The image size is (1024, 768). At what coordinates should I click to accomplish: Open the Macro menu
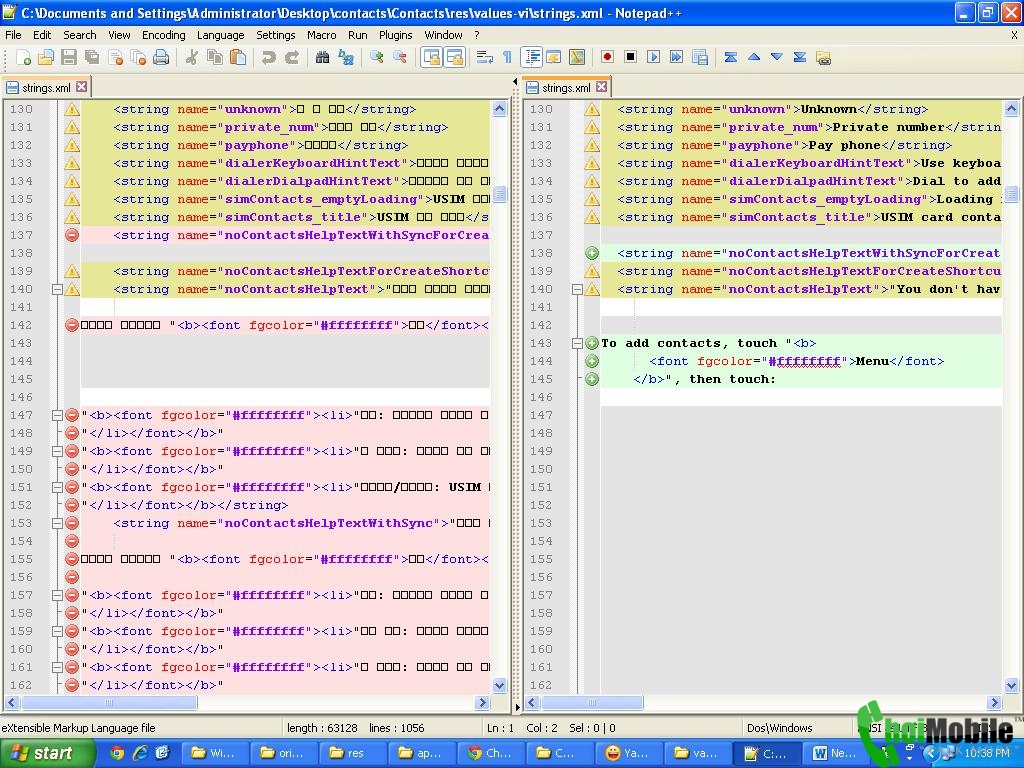[x=321, y=35]
